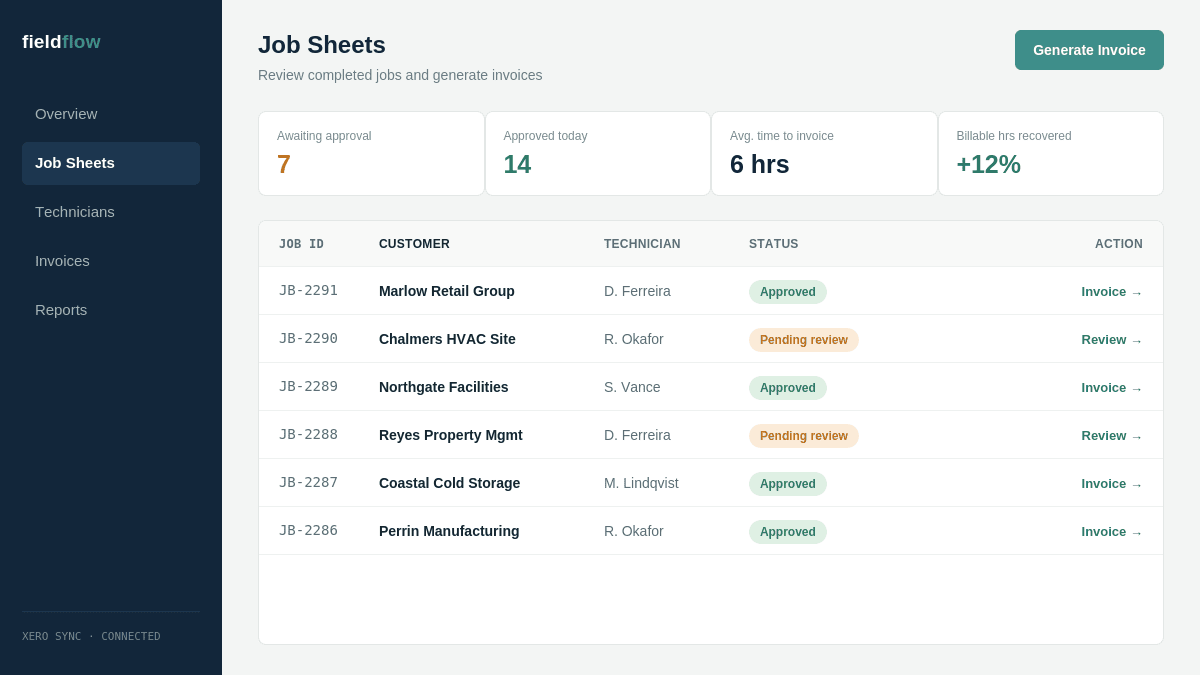Click the Generate Invoice button

[x=1089, y=50]
